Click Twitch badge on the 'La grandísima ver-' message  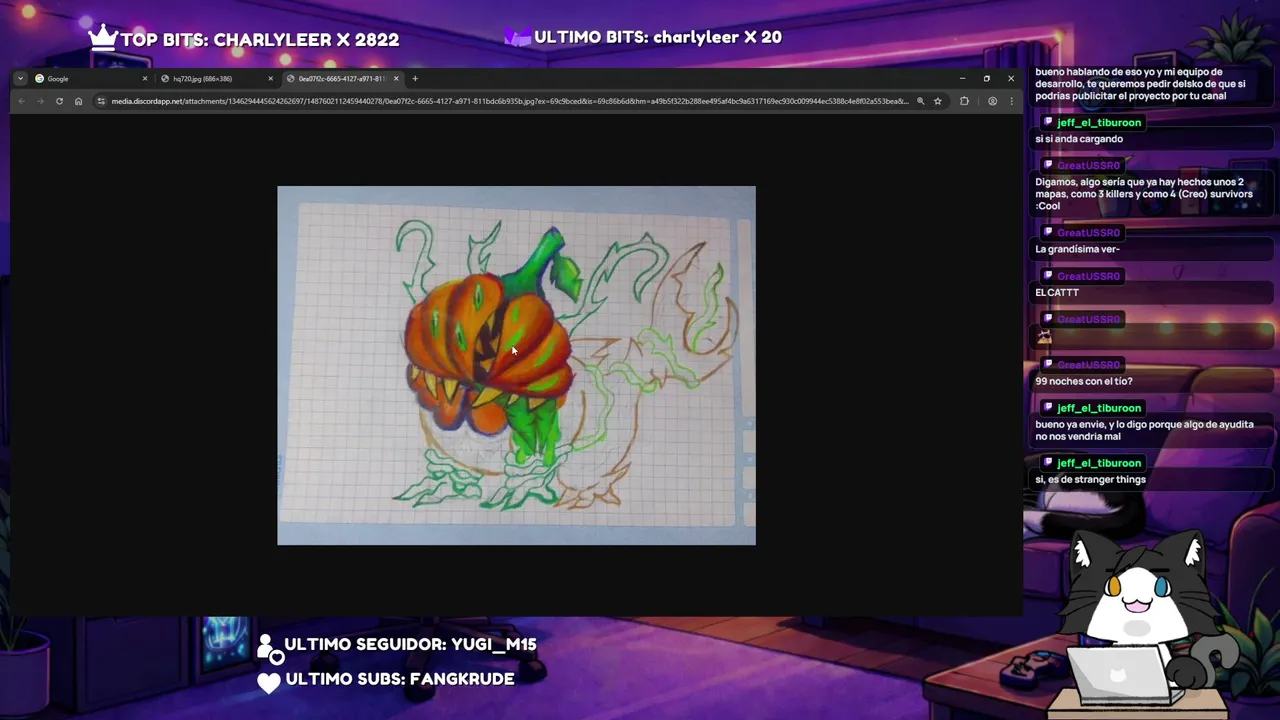[1048, 232]
